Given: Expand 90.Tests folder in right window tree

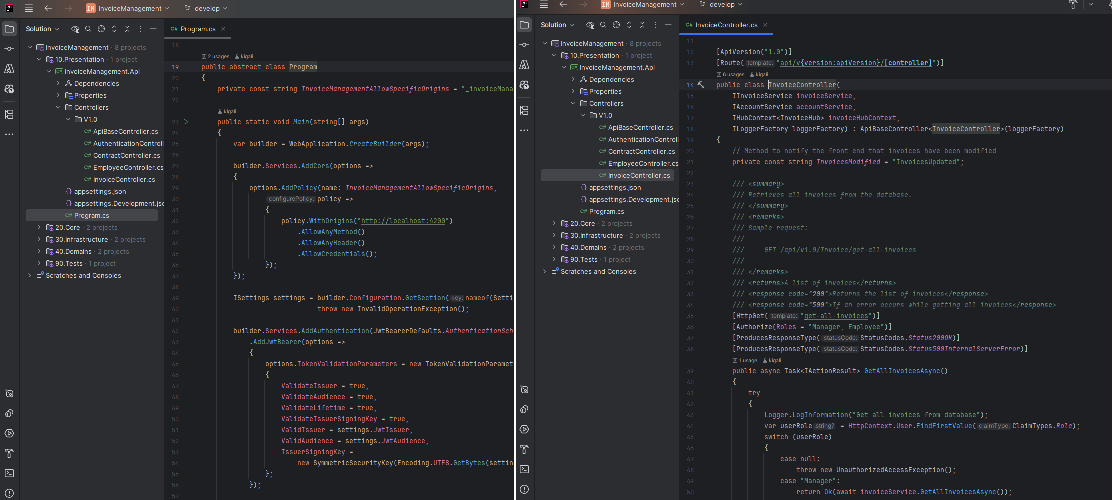Looking at the screenshot, I should coord(554,259).
